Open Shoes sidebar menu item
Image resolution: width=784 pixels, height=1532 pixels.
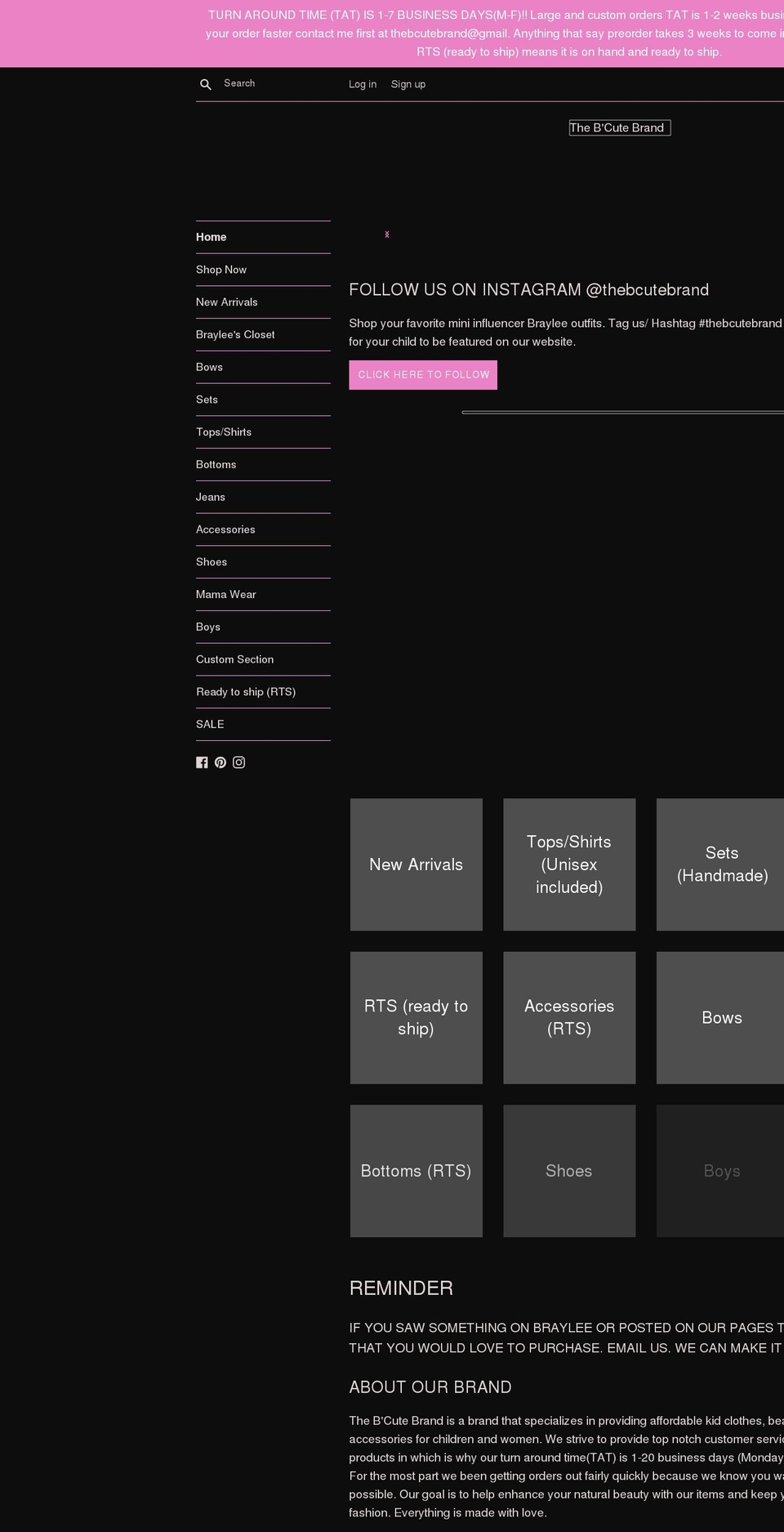point(263,562)
